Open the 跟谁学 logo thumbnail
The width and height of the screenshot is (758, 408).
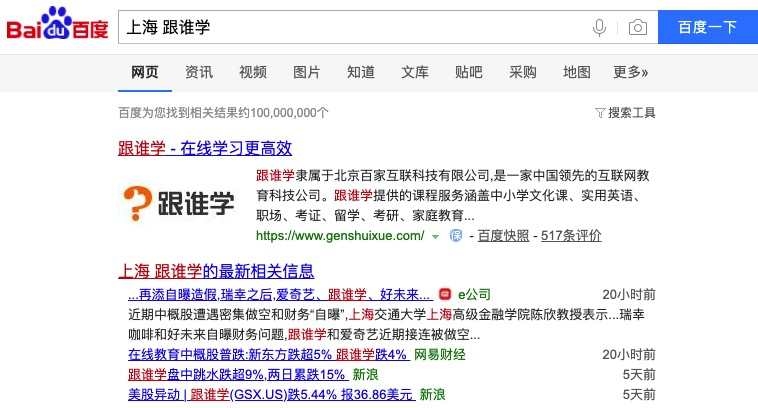179,204
